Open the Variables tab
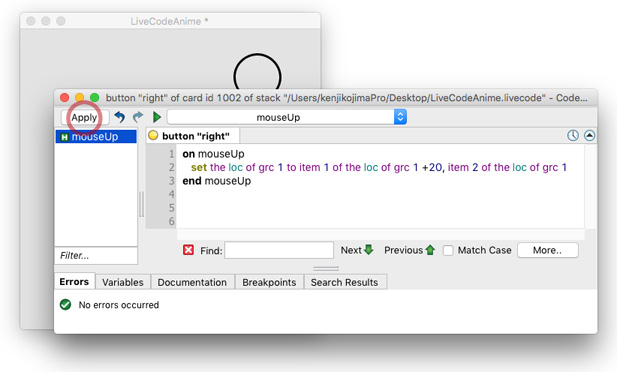Screen dimensions: 617x372 123,282
